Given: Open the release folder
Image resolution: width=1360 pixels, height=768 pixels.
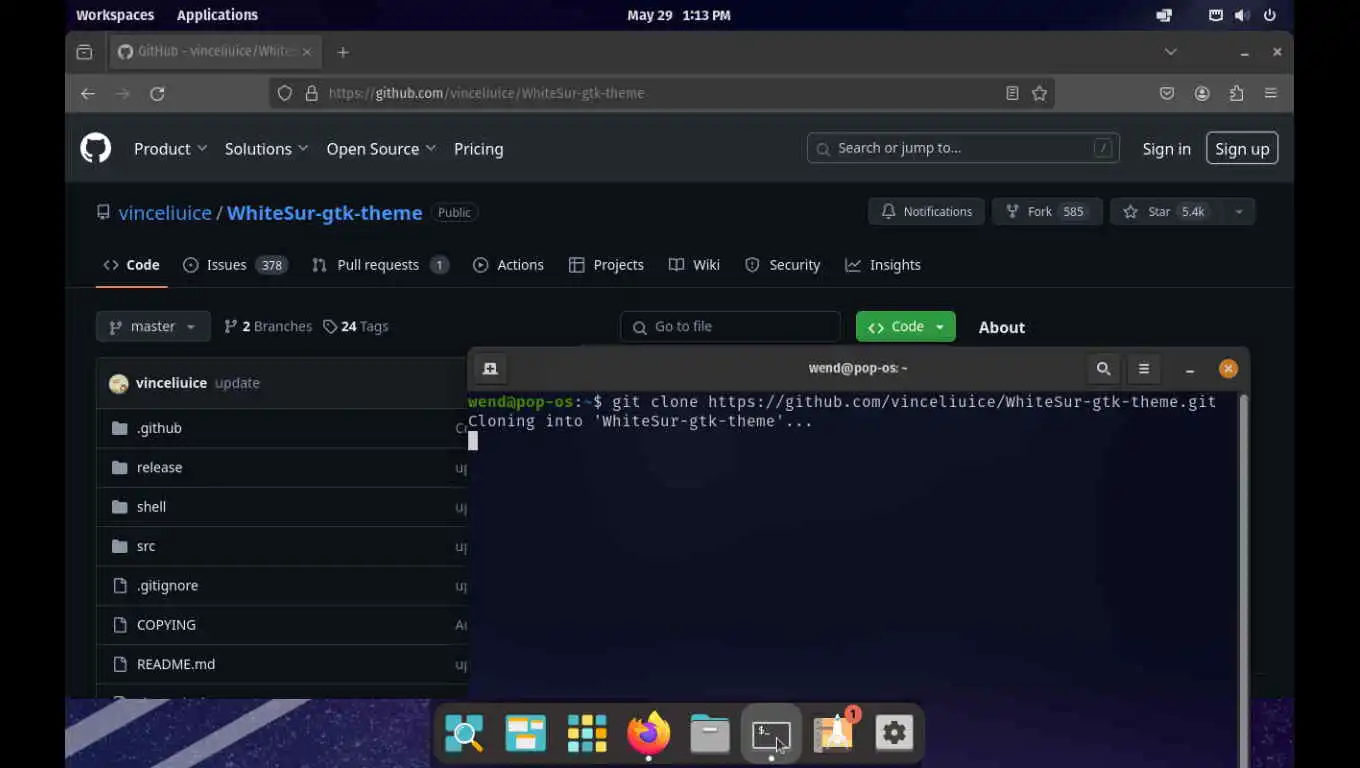Looking at the screenshot, I should click(x=159, y=467).
